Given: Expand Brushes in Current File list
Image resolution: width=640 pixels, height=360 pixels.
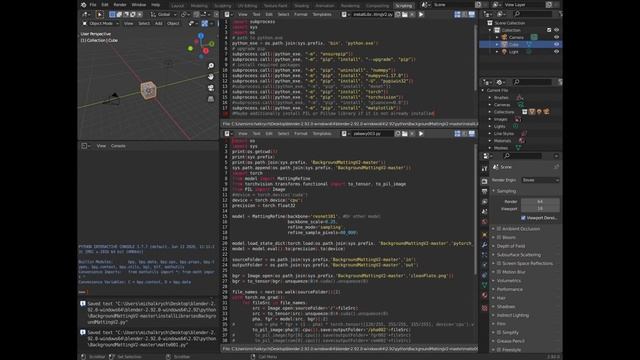Looking at the screenshot, I should [x=490, y=98].
